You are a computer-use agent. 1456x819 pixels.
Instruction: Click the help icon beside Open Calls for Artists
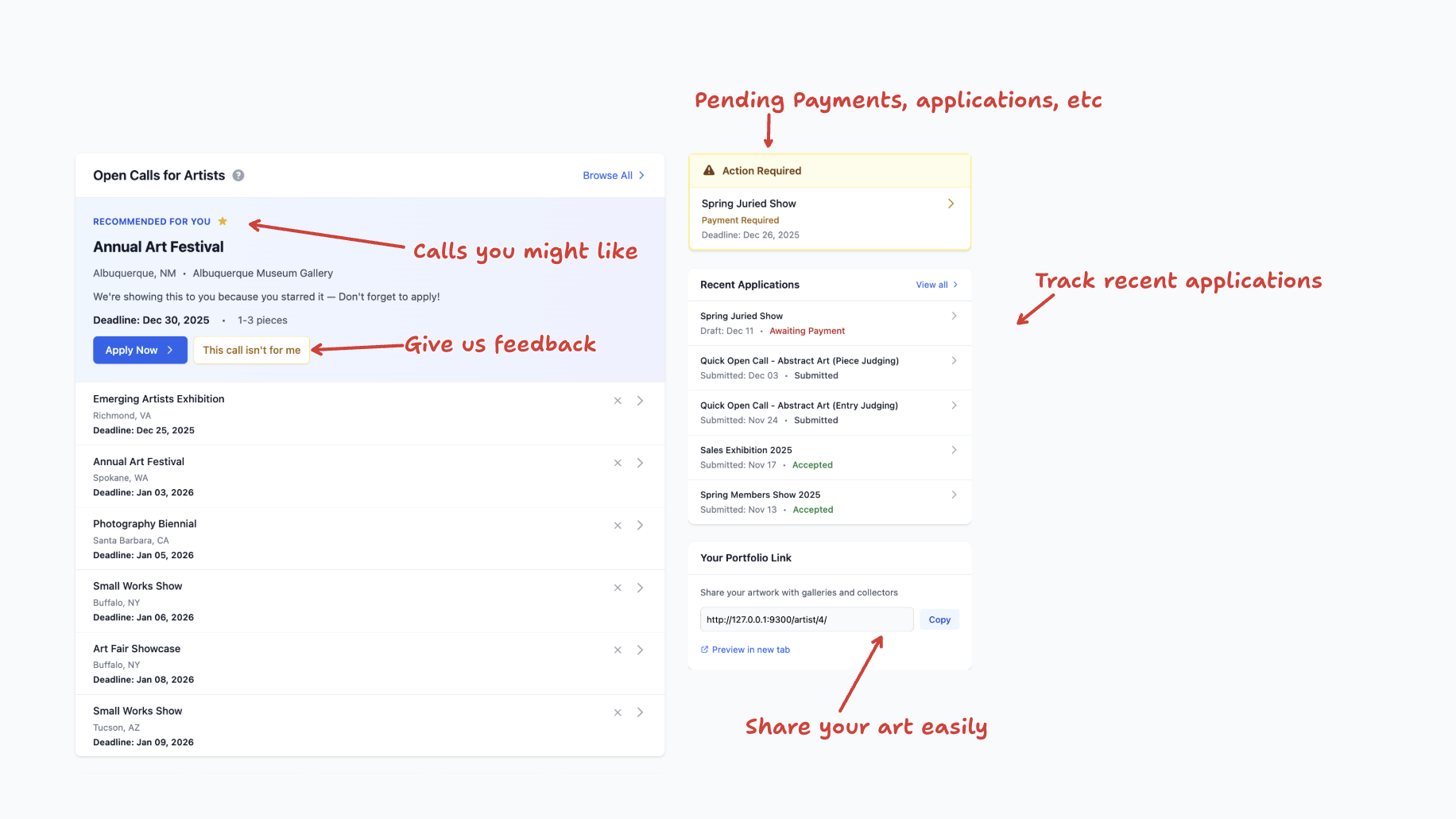click(x=238, y=175)
